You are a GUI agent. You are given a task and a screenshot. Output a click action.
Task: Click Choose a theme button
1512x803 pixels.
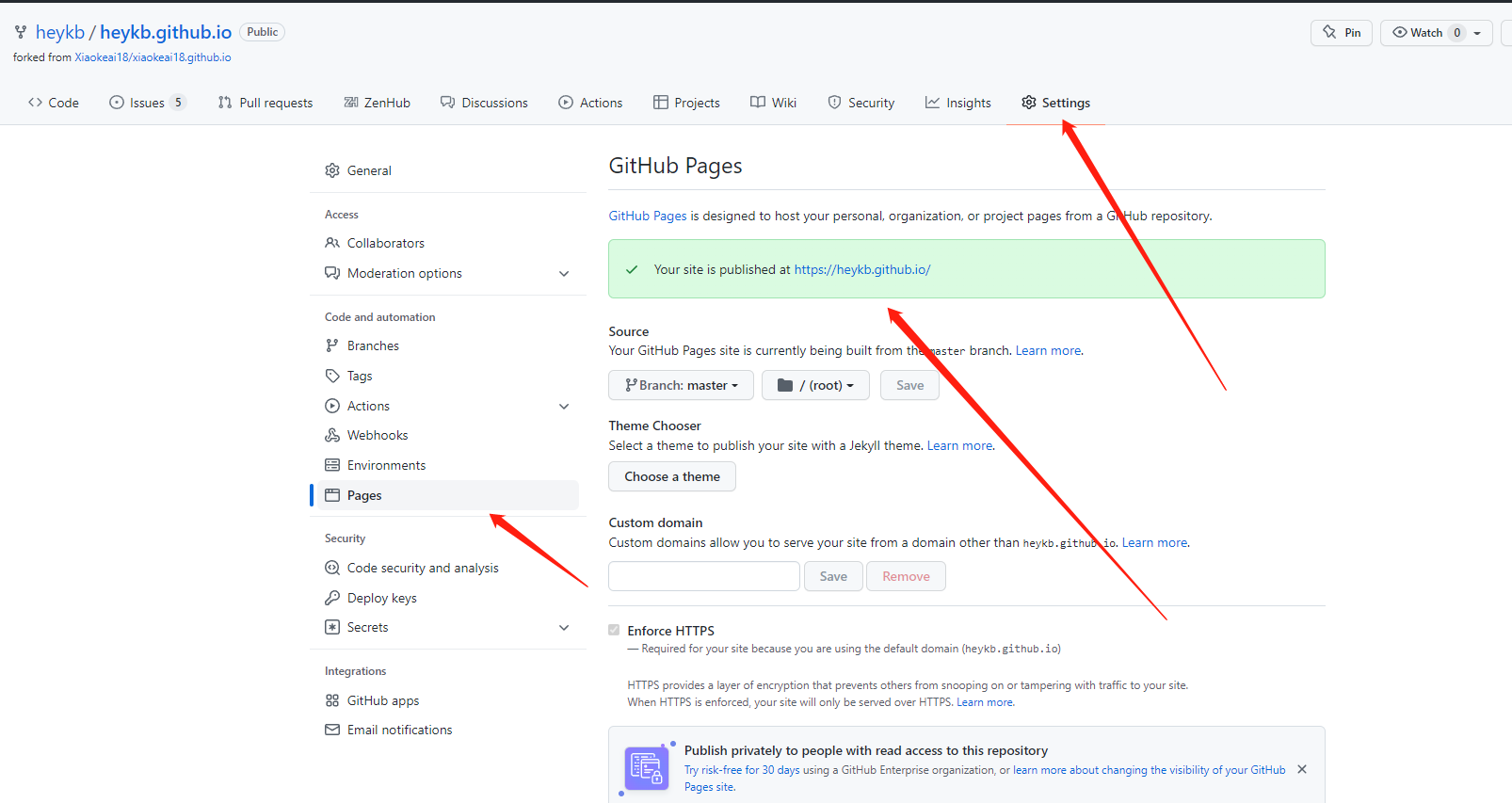[672, 476]
